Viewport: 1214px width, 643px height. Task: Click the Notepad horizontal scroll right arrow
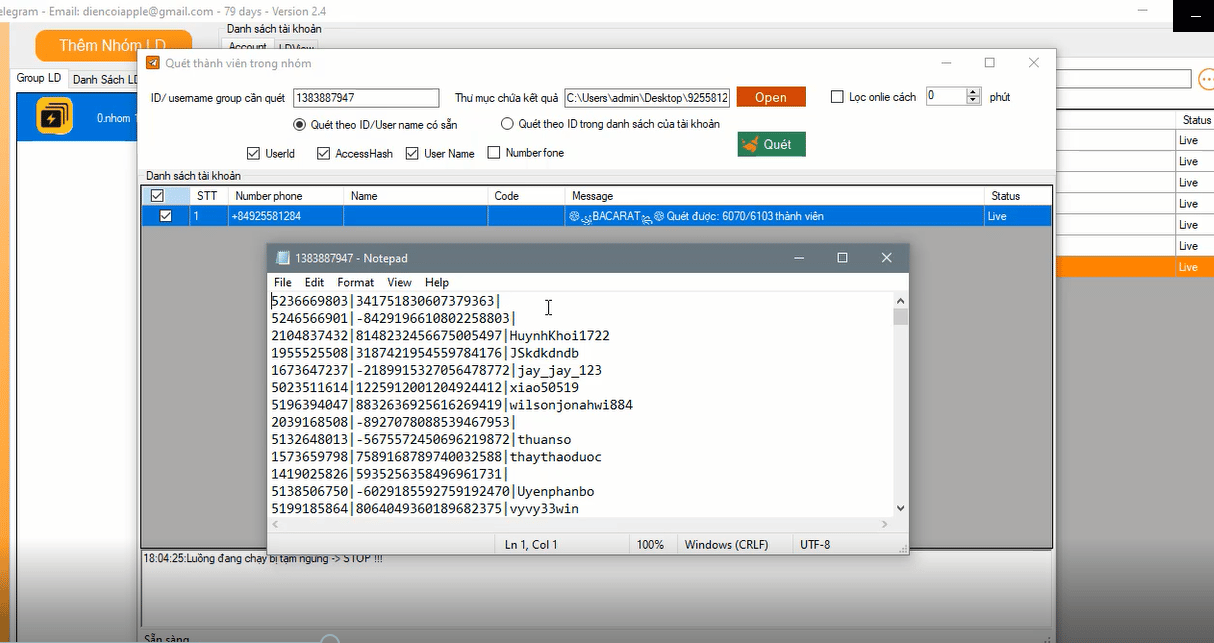(884, 524)
